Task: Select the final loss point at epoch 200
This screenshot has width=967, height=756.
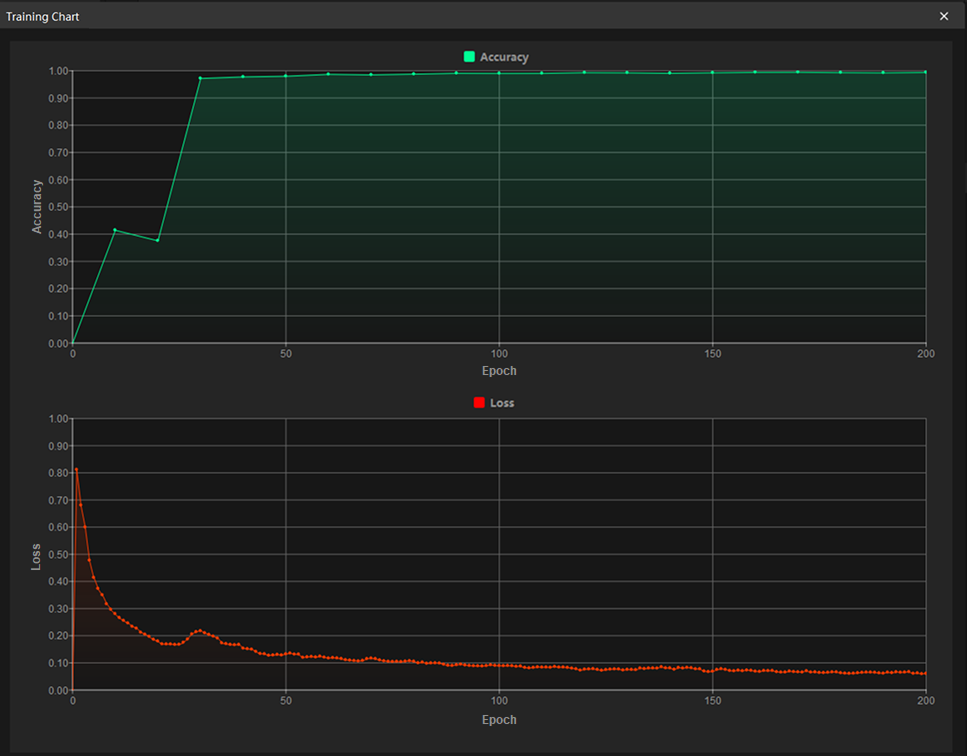Action: pyautogui.click(x=926, y=673)
